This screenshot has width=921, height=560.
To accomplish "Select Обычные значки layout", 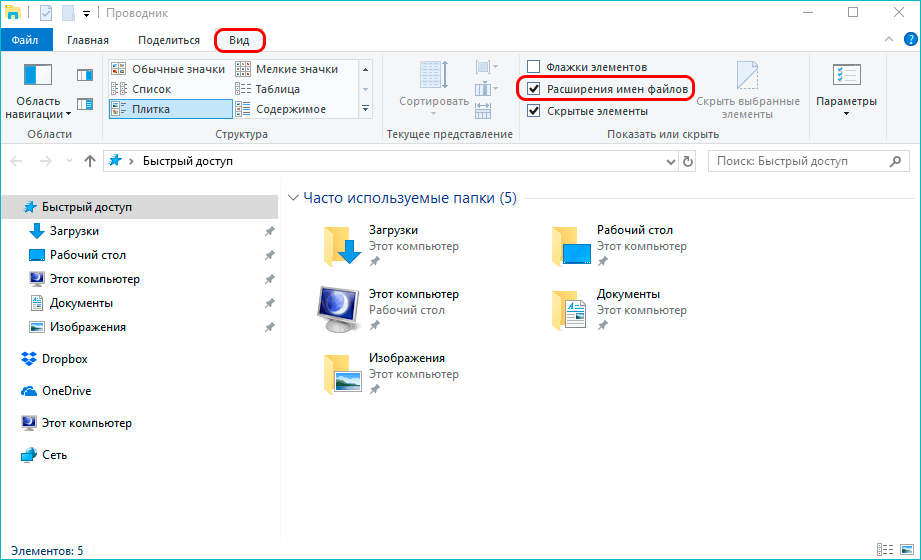I will 168,69.
